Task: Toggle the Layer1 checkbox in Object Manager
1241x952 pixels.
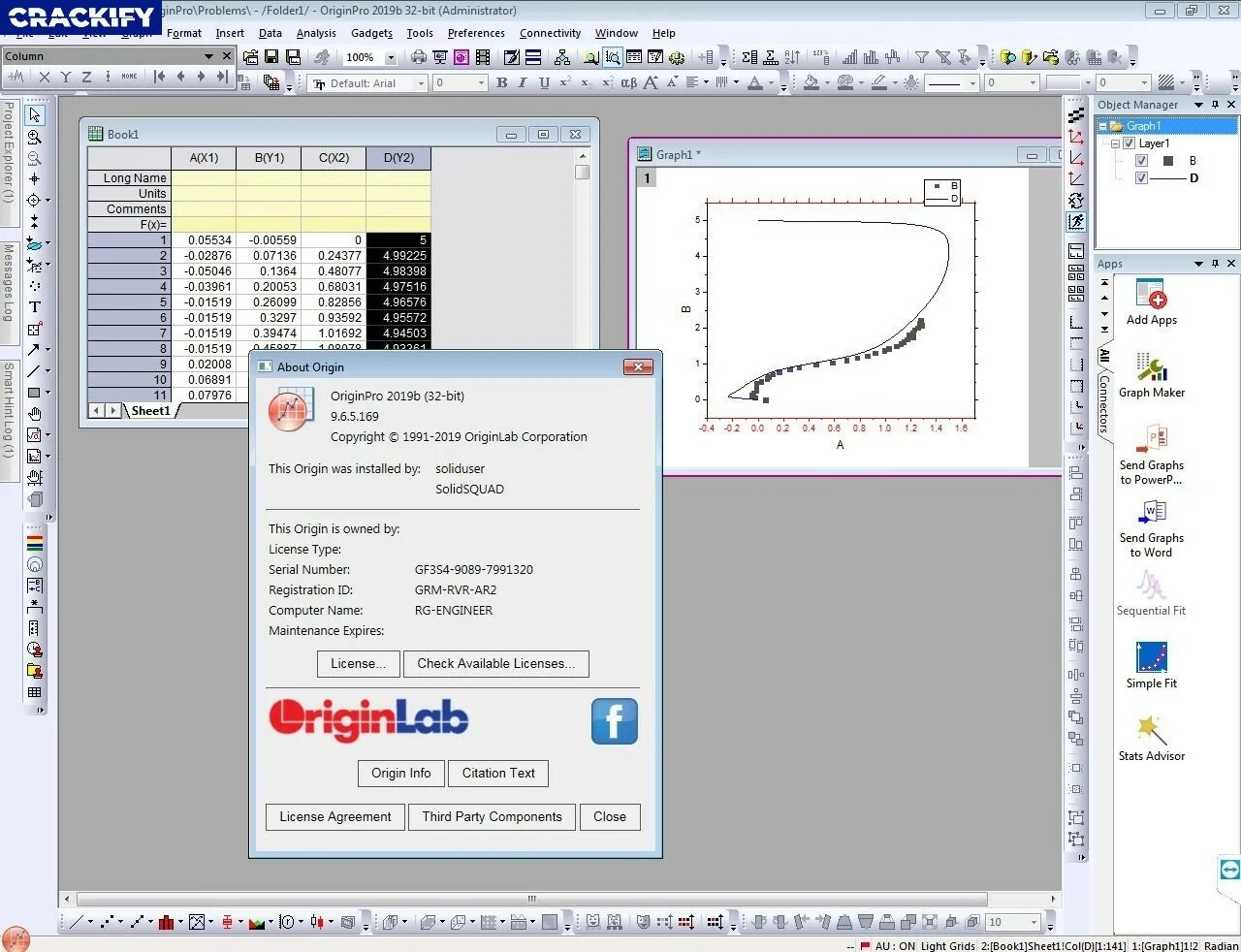Action: point(1129,143)
